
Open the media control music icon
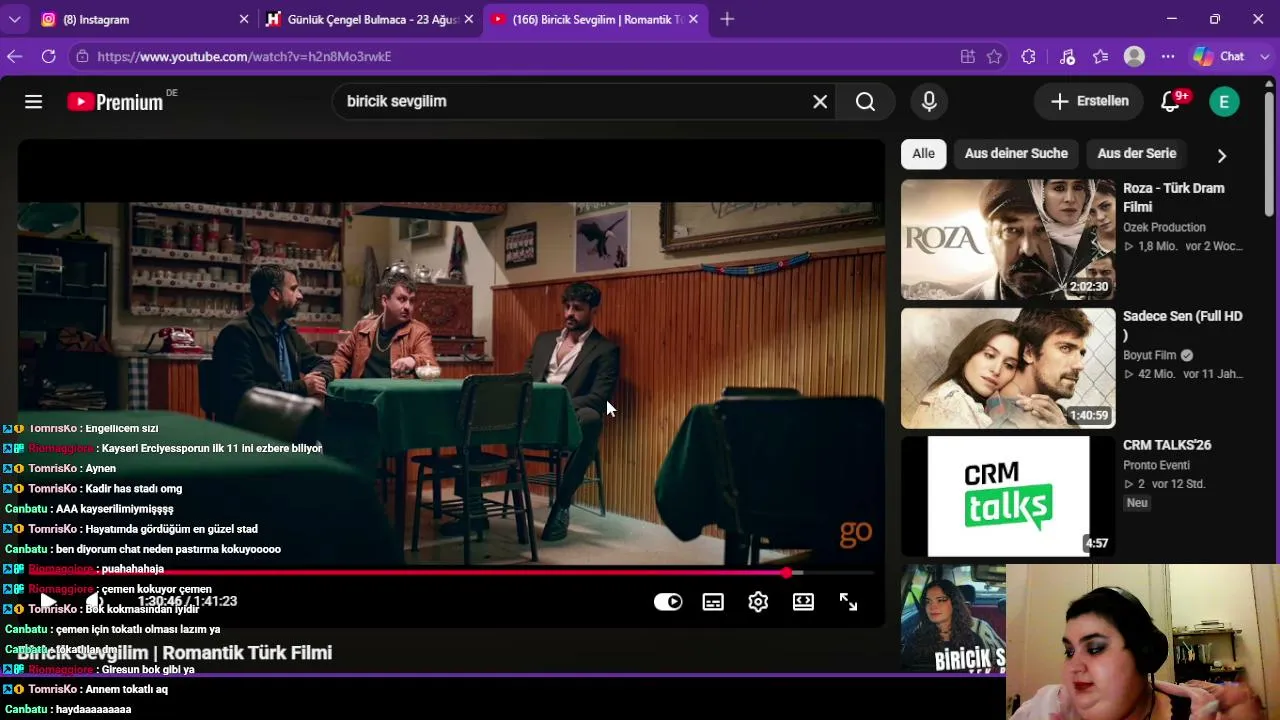(1067, 57)
